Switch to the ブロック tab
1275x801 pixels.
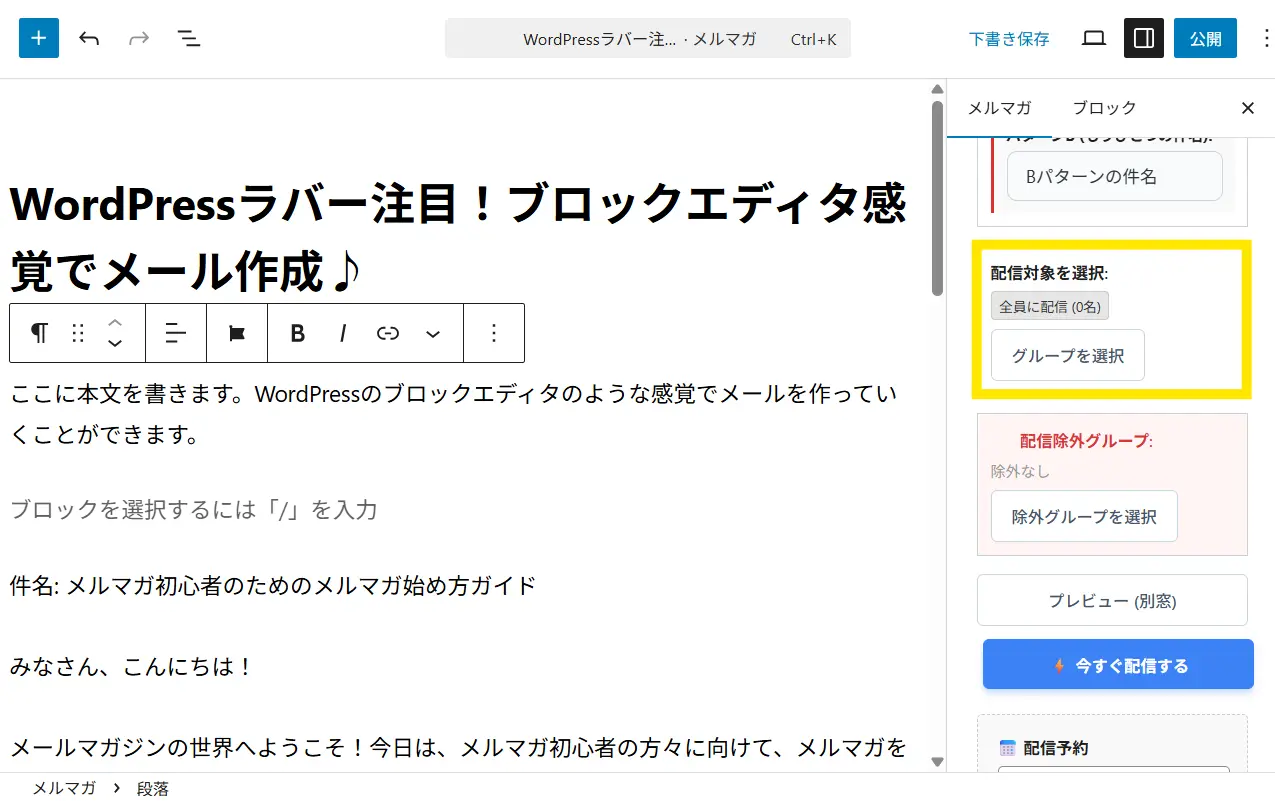(1104, 108)
